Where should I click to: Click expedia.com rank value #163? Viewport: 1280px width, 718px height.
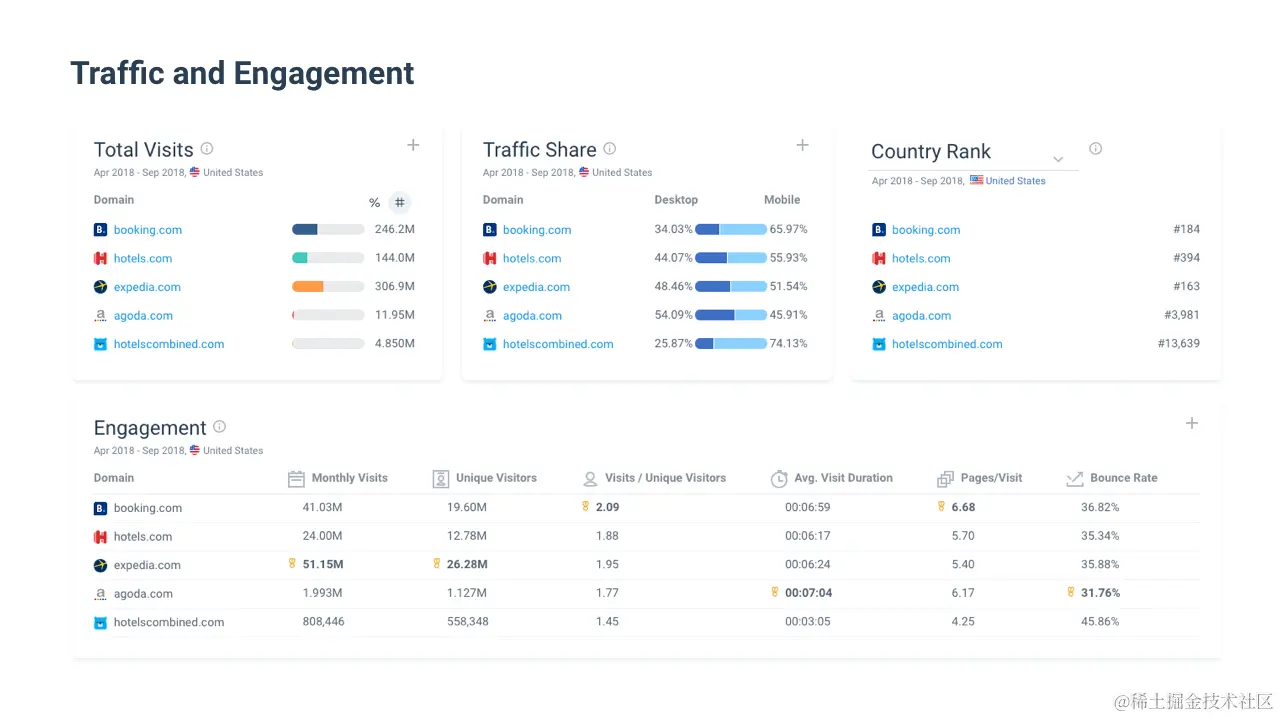(x=1186, y=286)
